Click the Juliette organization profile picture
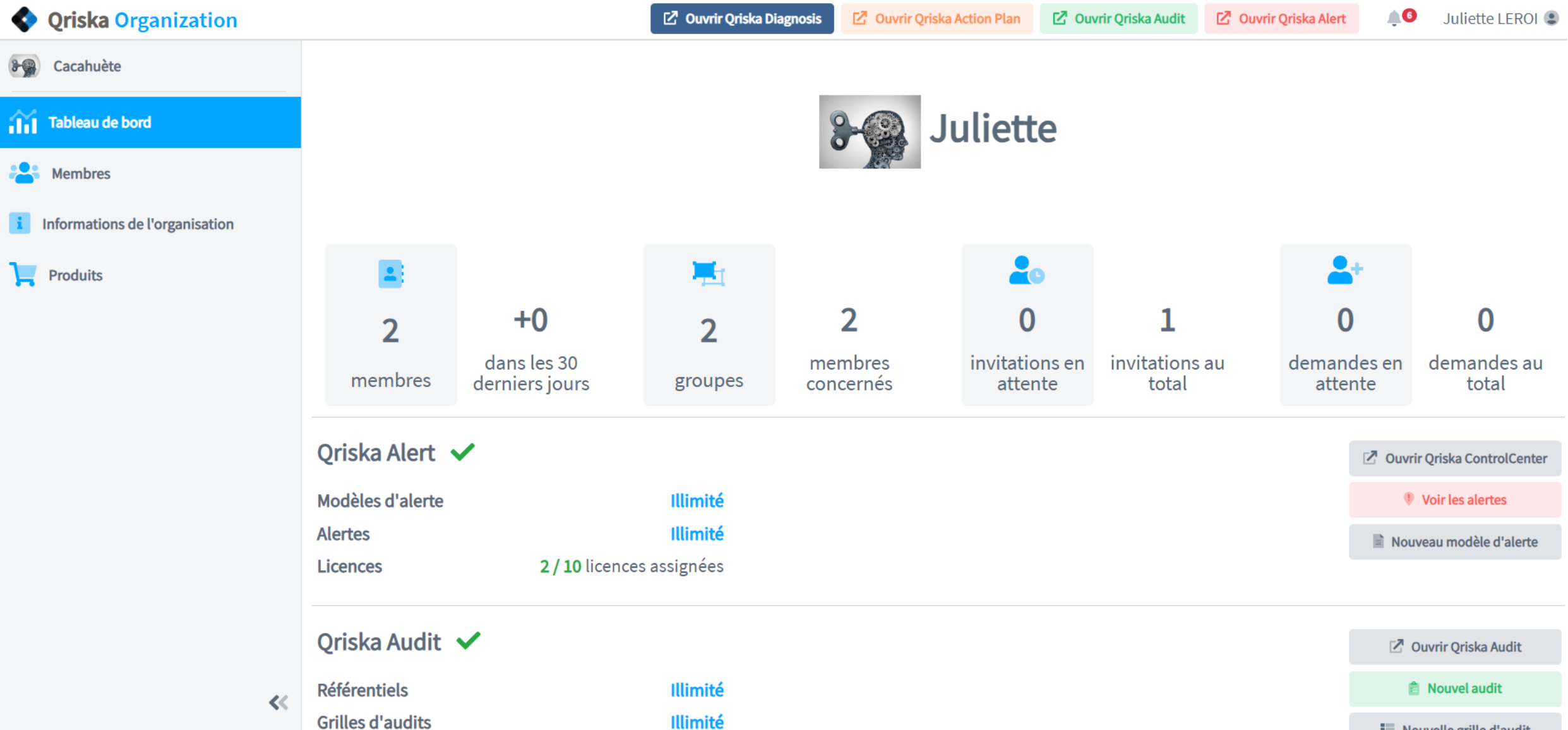This screenshot has height=730, width=1568. [x=870, y=131]
